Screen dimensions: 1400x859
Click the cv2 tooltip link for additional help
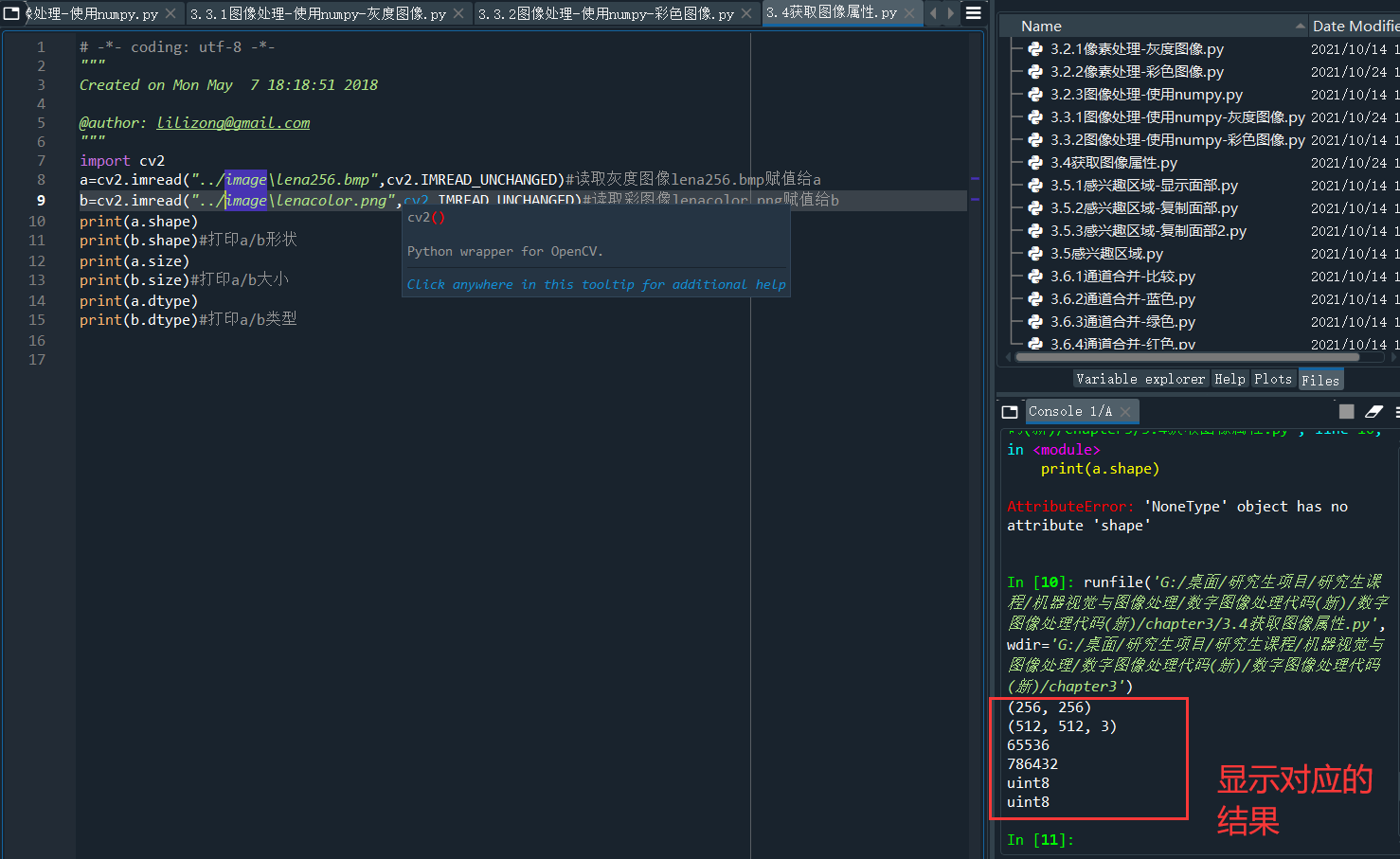pos(596,284)
